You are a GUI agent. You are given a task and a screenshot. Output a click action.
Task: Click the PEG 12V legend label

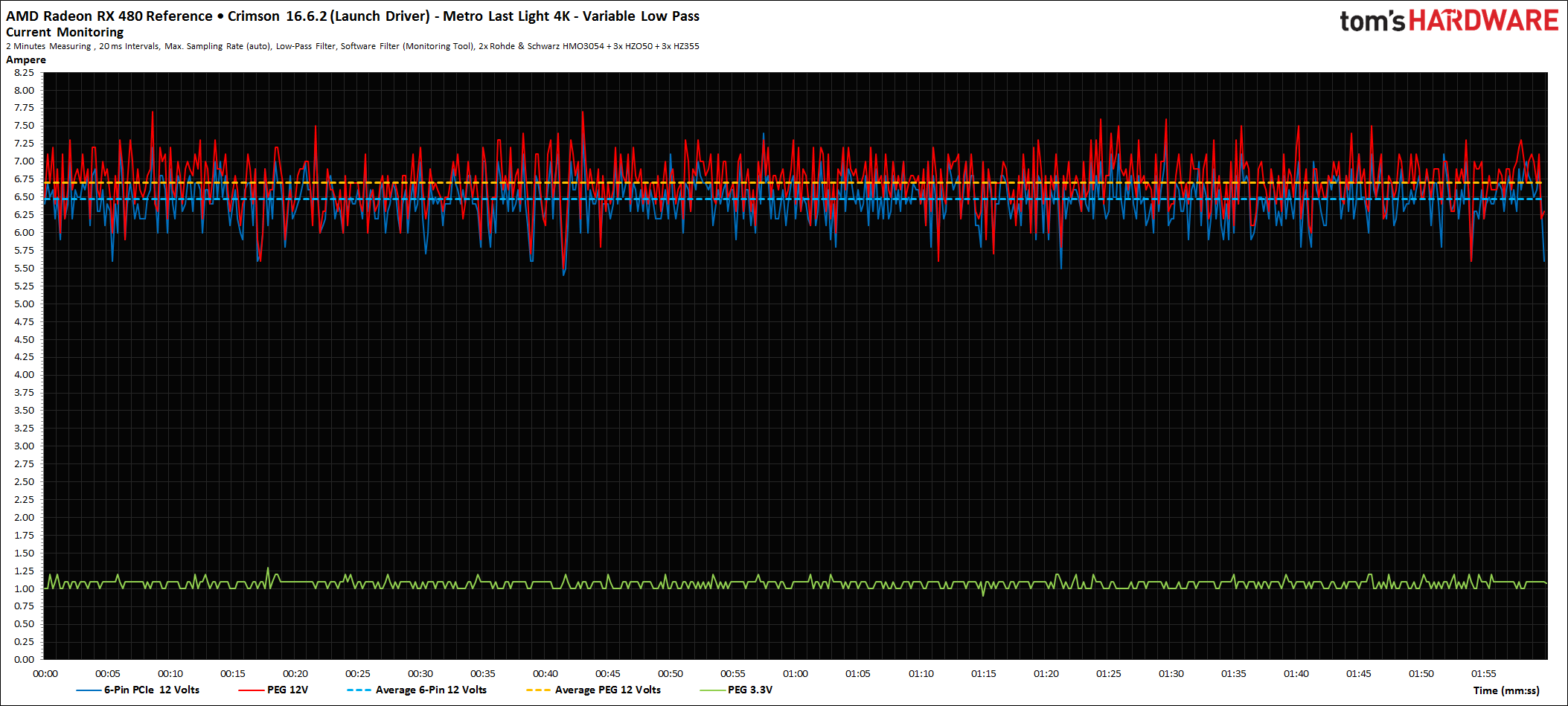tap(287, 690)
